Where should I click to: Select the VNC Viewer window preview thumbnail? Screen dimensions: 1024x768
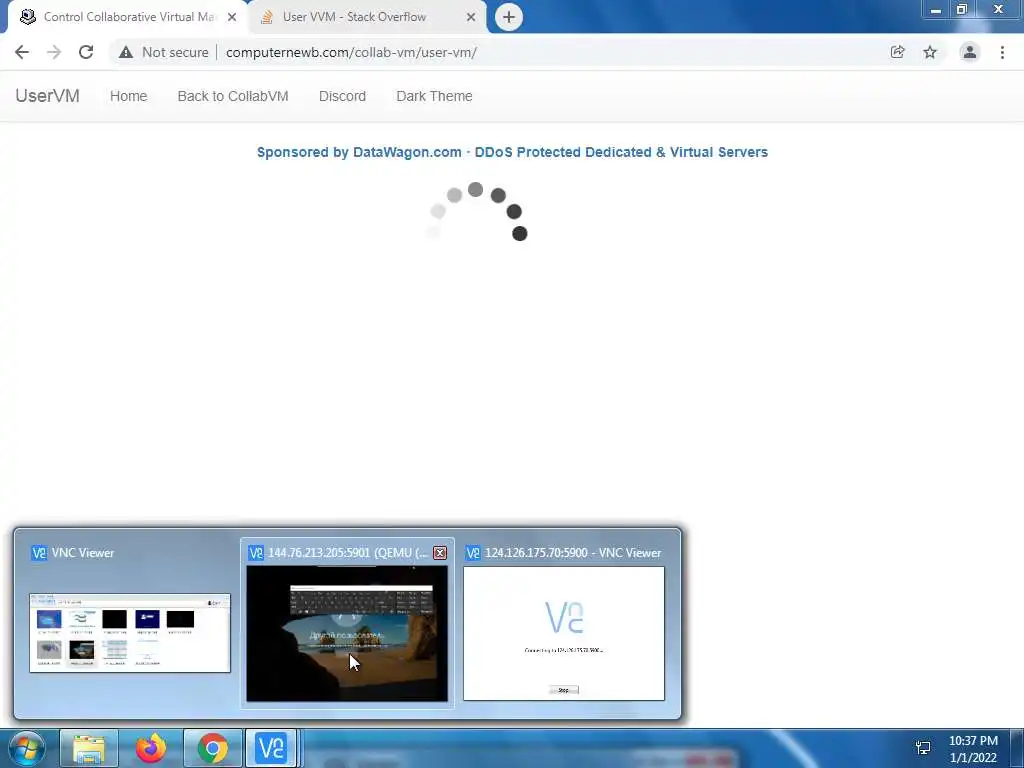[130, 633]
